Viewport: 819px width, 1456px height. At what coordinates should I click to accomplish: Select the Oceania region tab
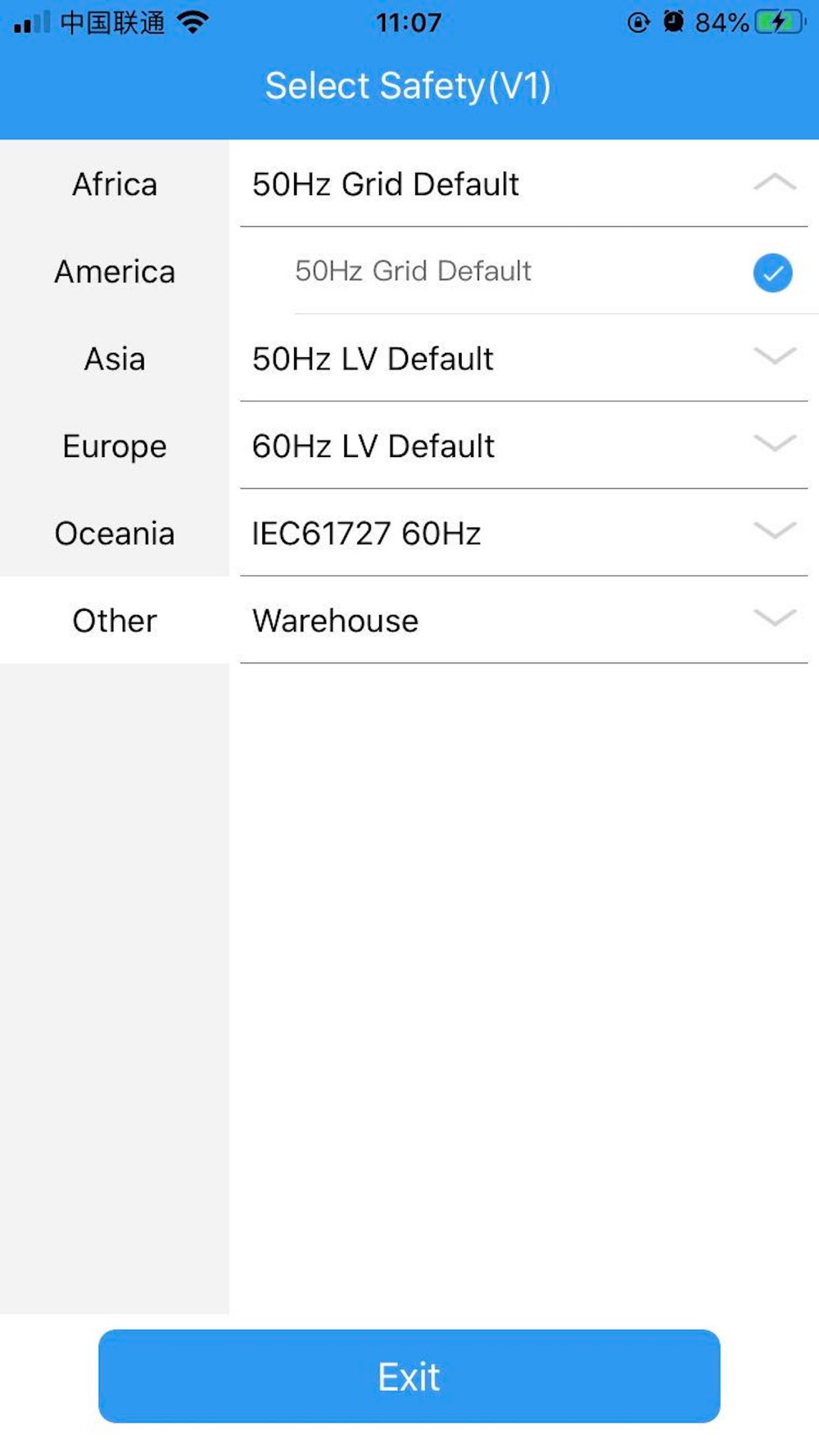(x=115, y=534)
